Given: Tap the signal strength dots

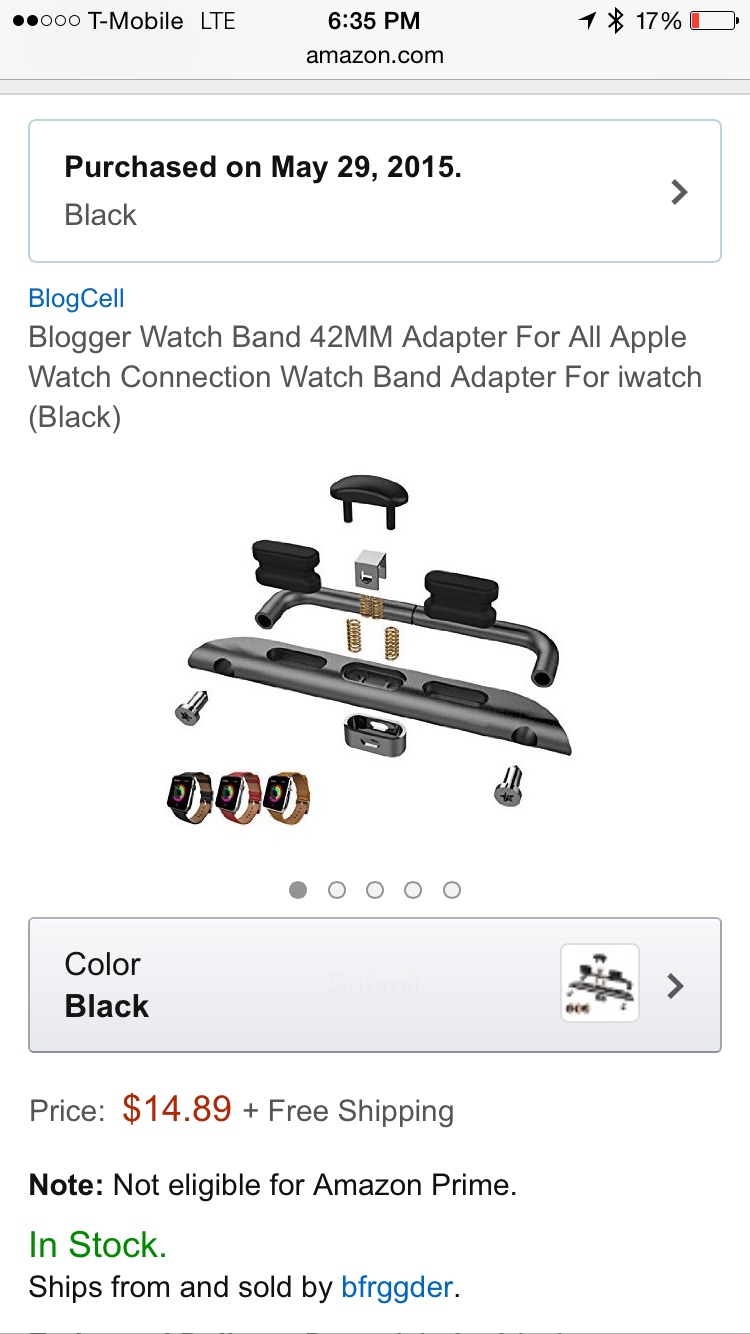Looking at the screenshot, I should point(46,21).
